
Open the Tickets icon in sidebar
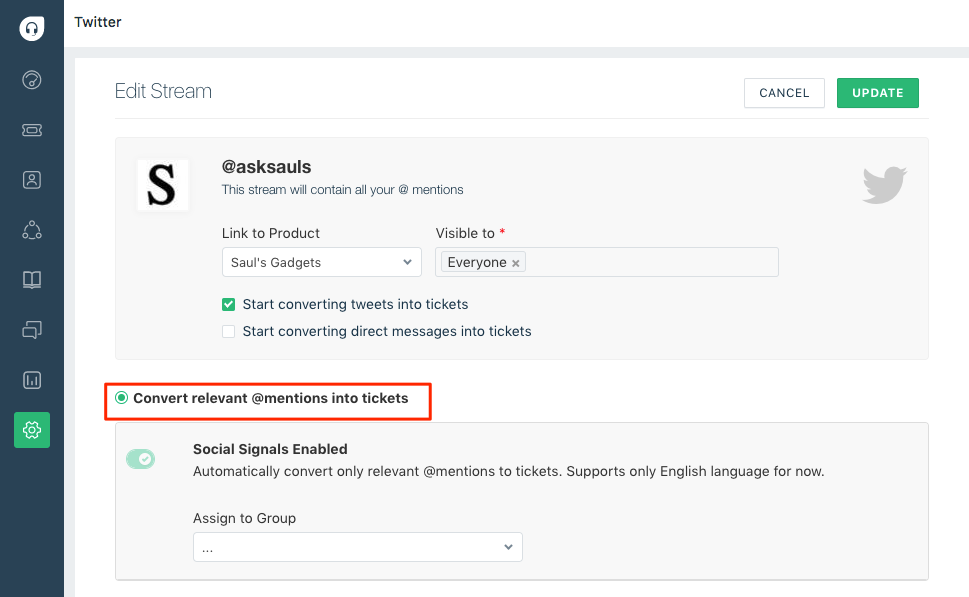point(32,130)
